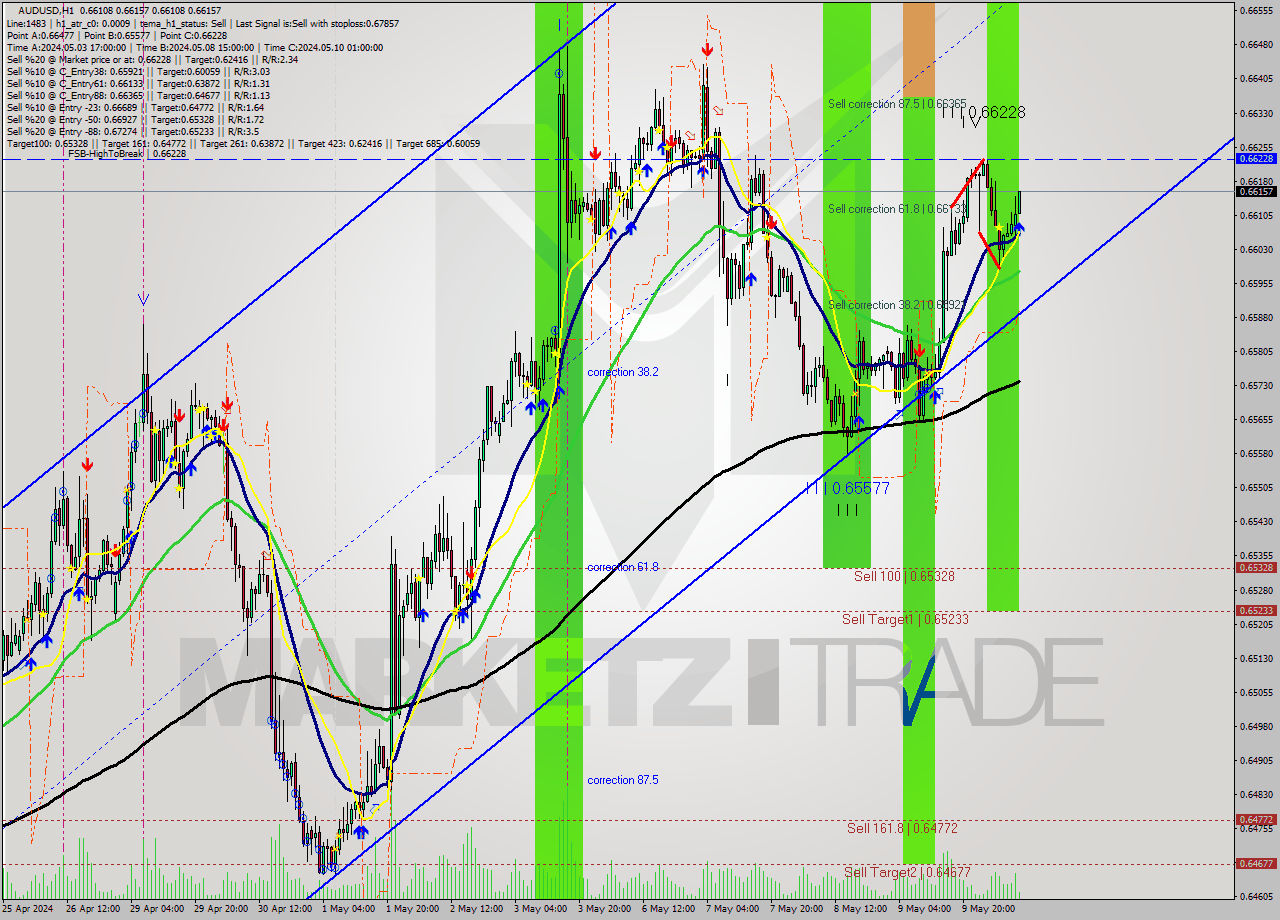
Task: Click the 'Sell %10 @ Entry -23' line
Action: point(136,107)
